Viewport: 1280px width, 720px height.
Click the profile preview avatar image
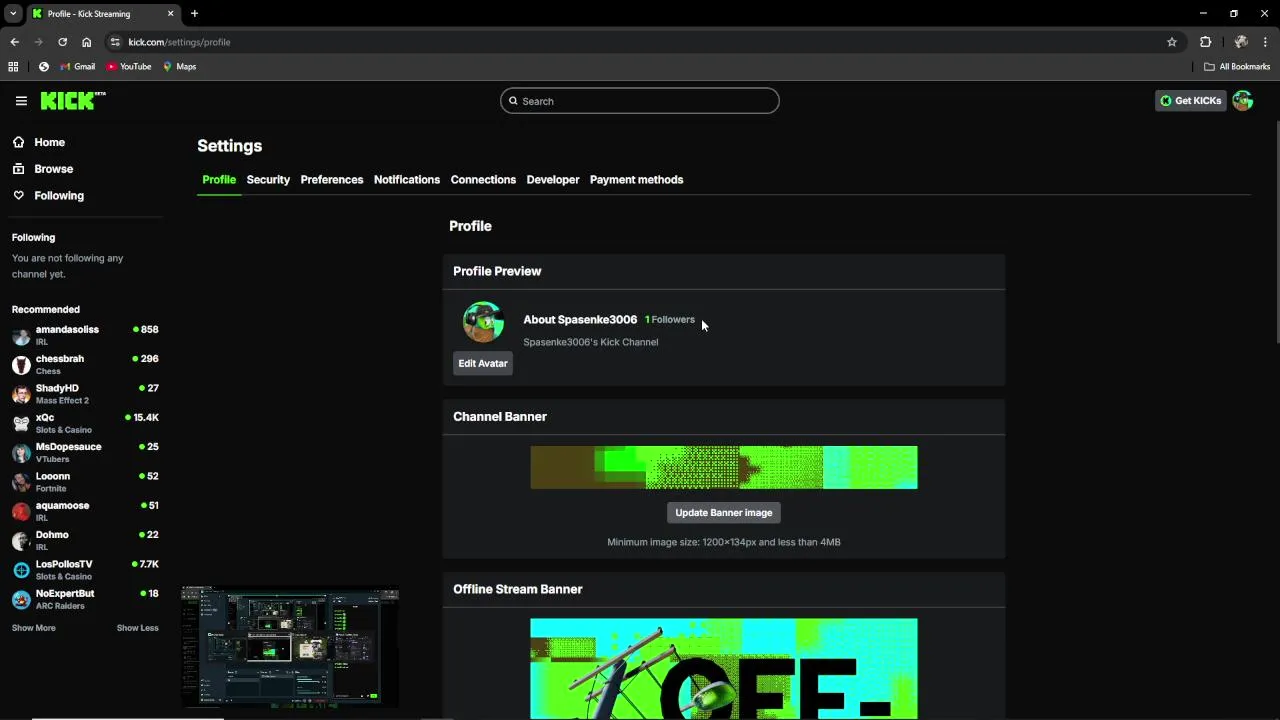tap(483, 322)
